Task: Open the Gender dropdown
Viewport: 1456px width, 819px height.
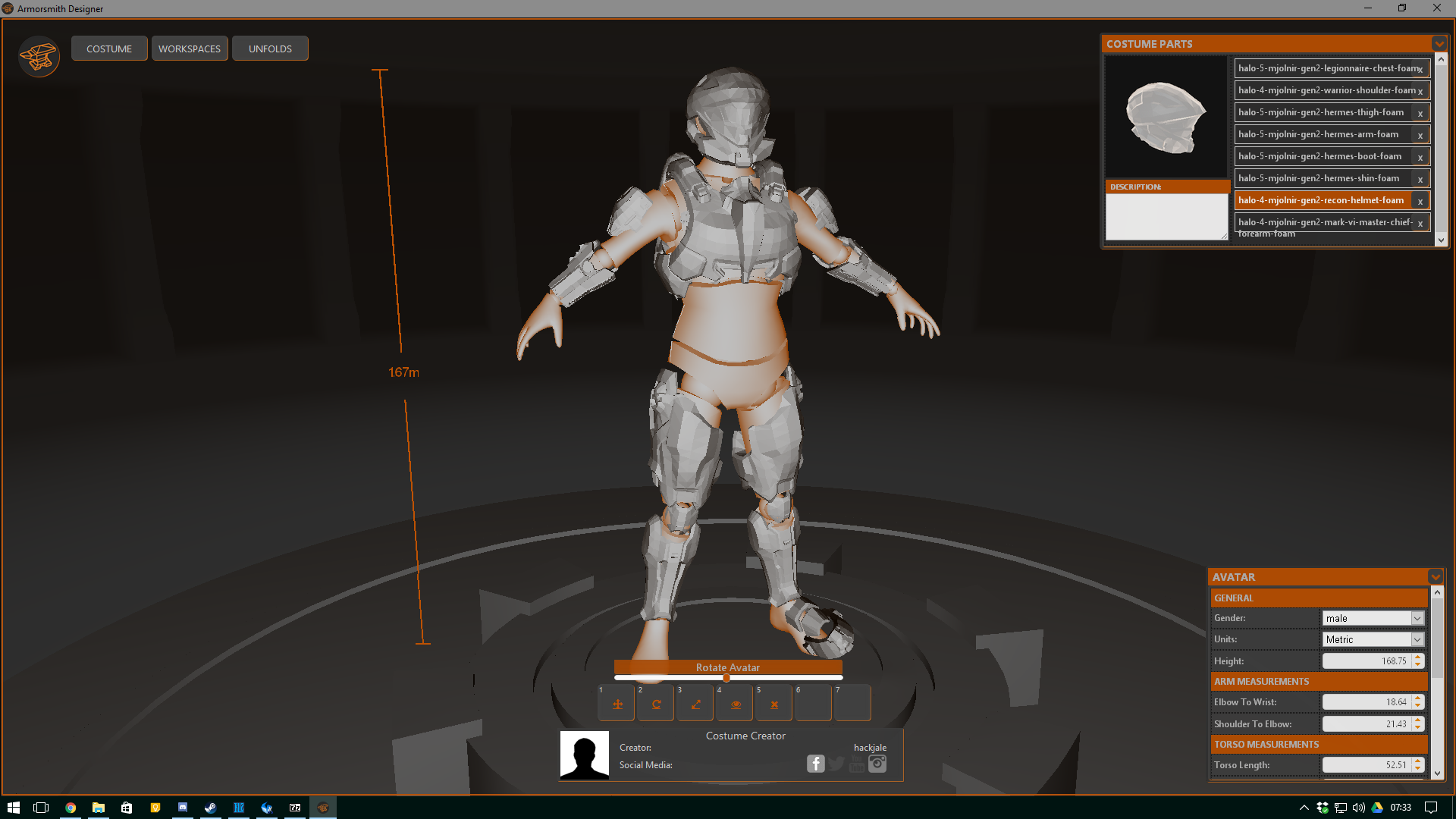Action: pos(1373,618)
